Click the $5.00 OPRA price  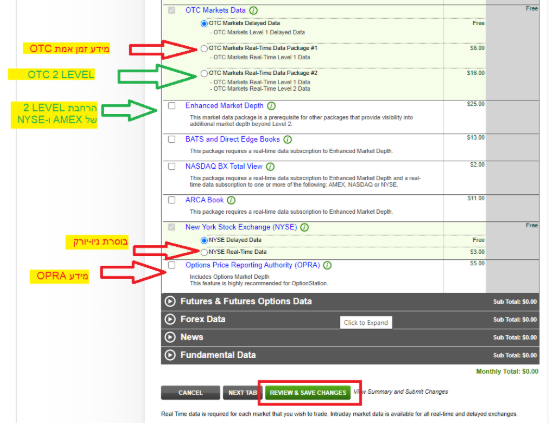point(477,263)
